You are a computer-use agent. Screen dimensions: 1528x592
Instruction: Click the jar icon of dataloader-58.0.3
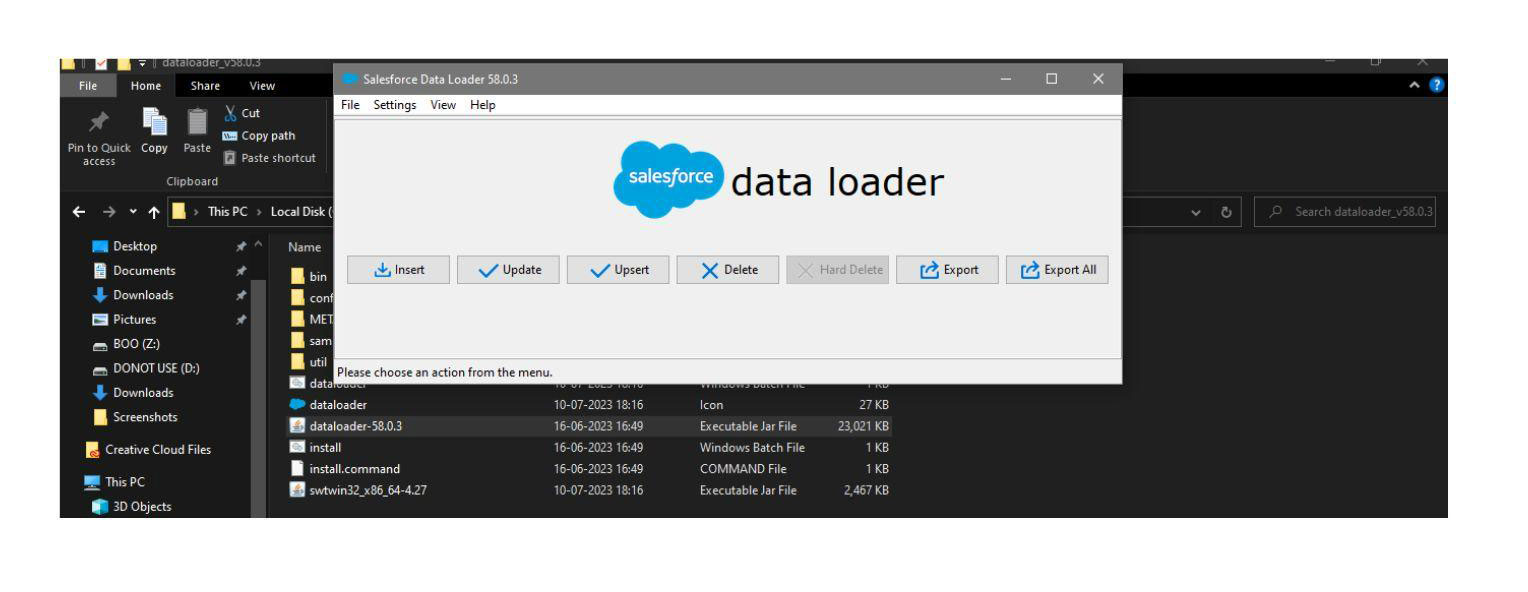pyautogui.click(x=297, y=426)
